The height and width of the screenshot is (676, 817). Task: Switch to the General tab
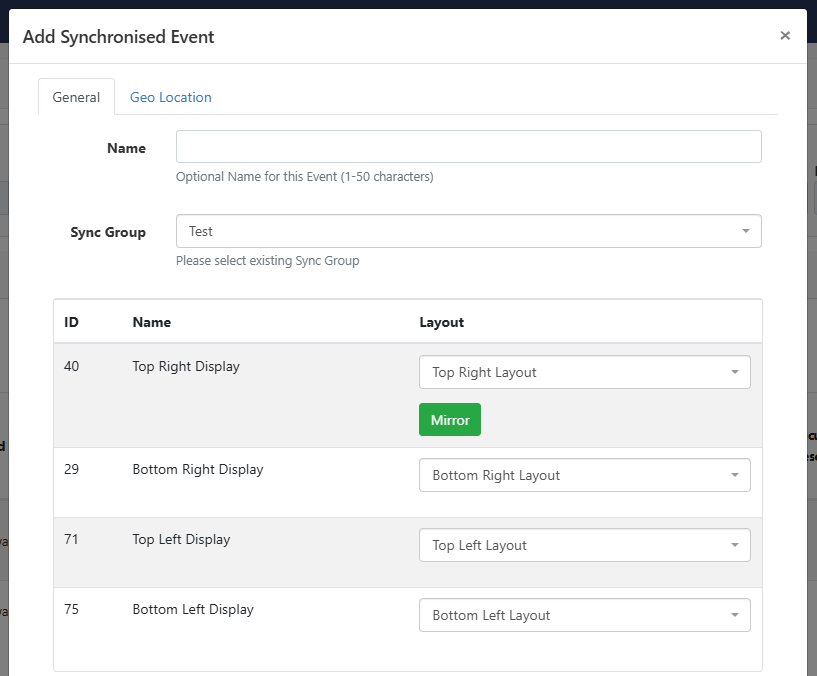point(76,97)
